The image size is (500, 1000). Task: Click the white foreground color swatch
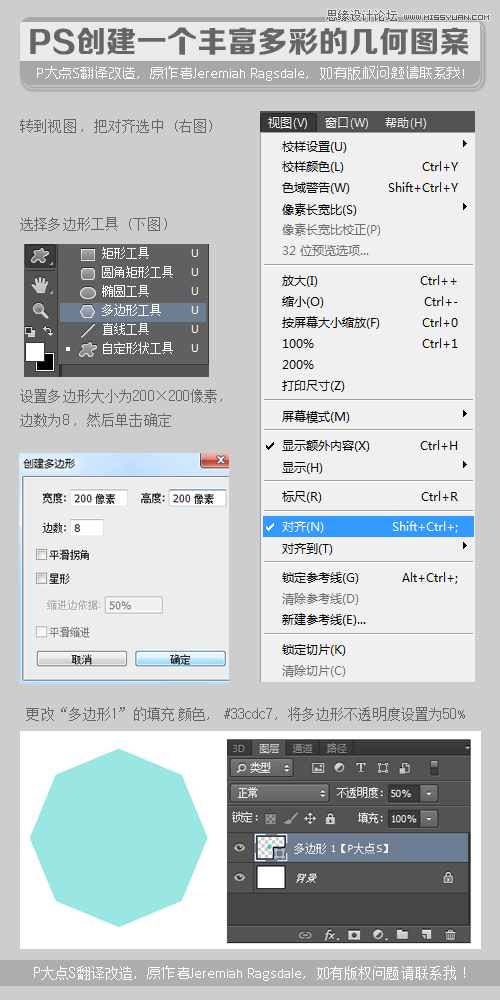coord(34,351)
